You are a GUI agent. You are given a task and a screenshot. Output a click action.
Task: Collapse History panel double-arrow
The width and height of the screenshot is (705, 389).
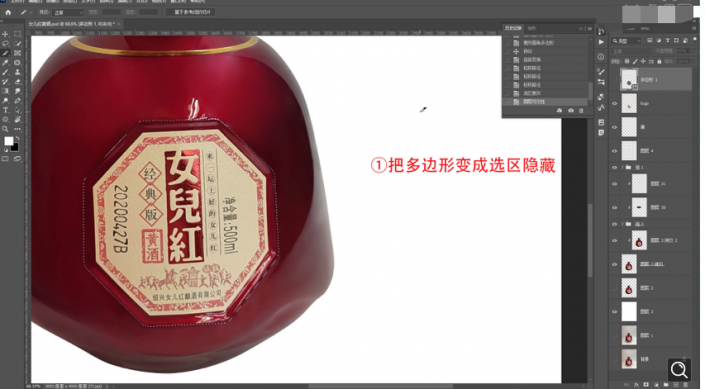click(581, 28)
